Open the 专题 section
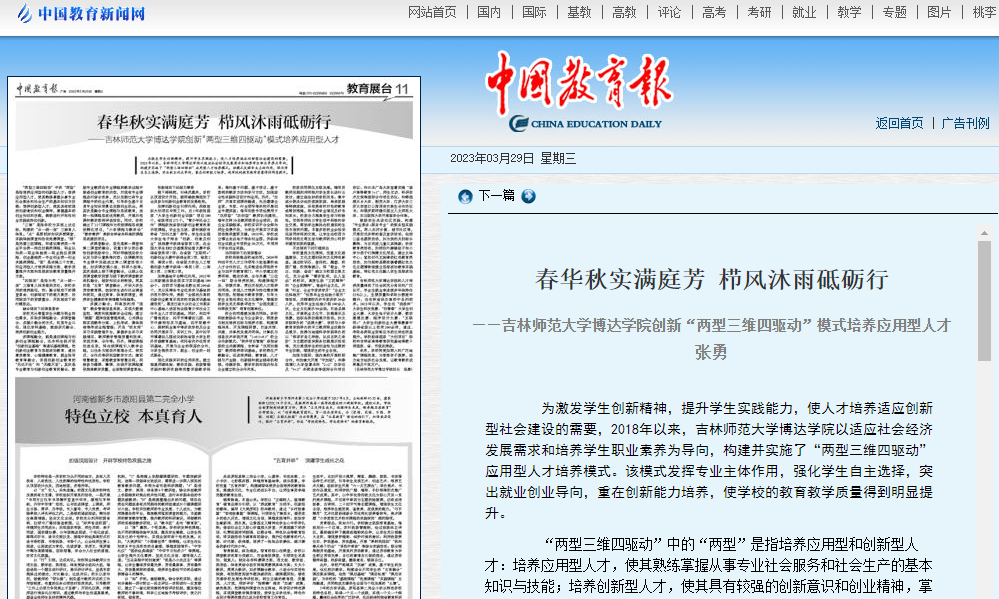The image size is (999, 599). tap(894, 12)
